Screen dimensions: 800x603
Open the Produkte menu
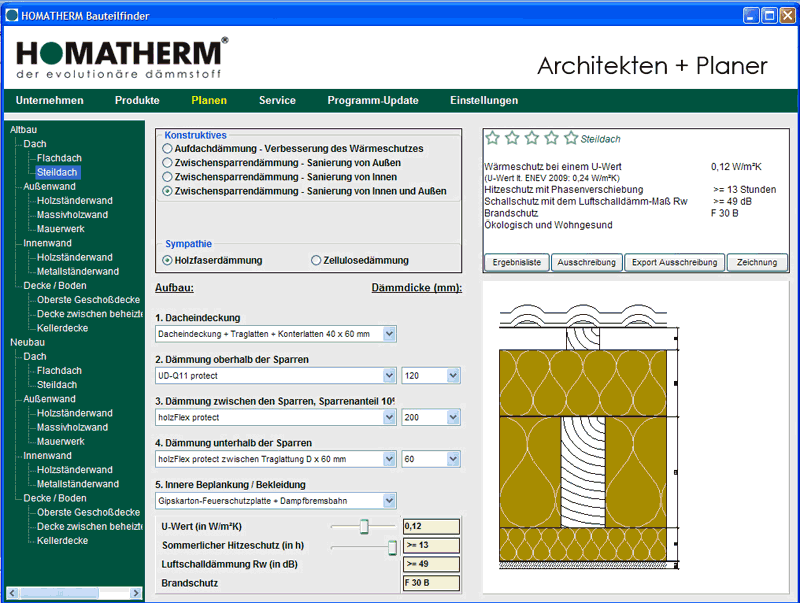coord(137,100)
